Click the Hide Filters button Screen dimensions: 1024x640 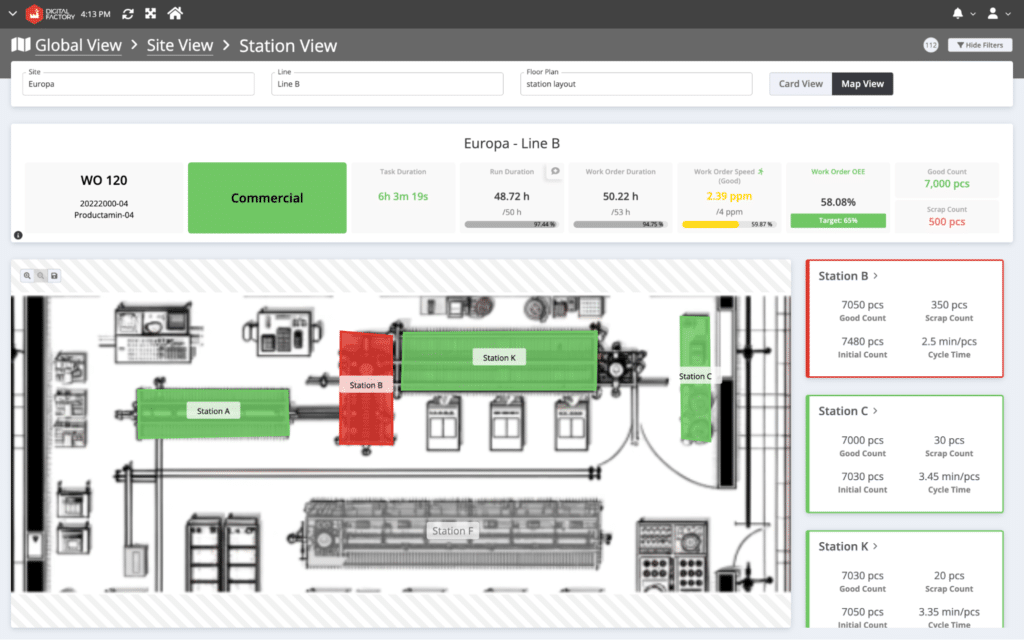coord(980,45)
